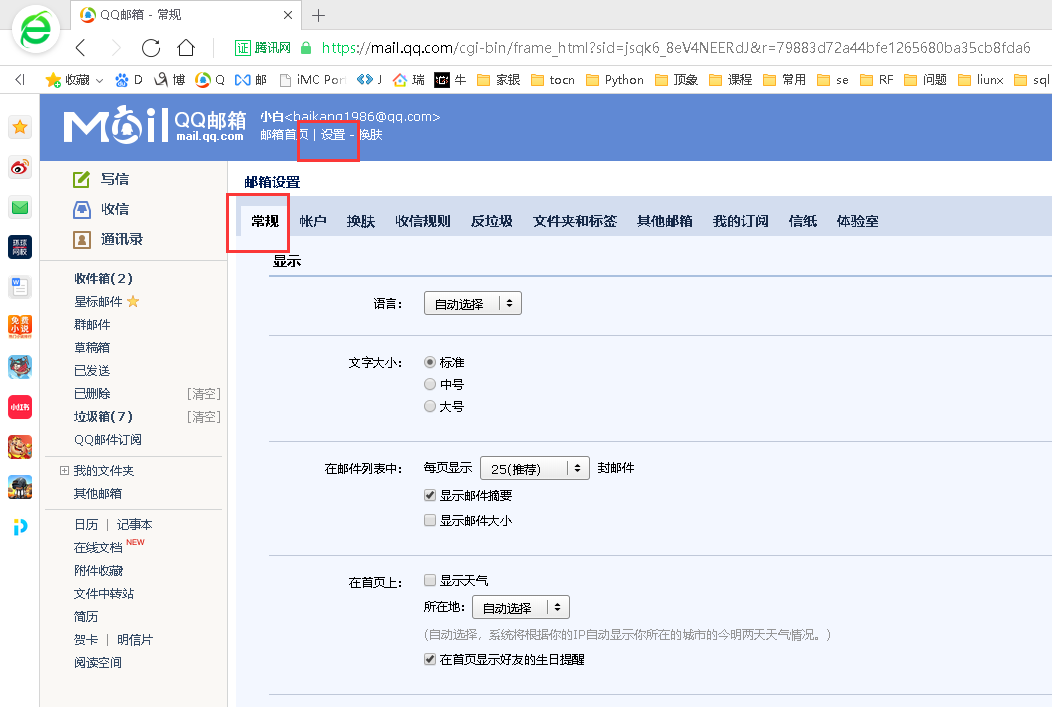
Task: Open the 收信规则 tab
Action: 423,221
